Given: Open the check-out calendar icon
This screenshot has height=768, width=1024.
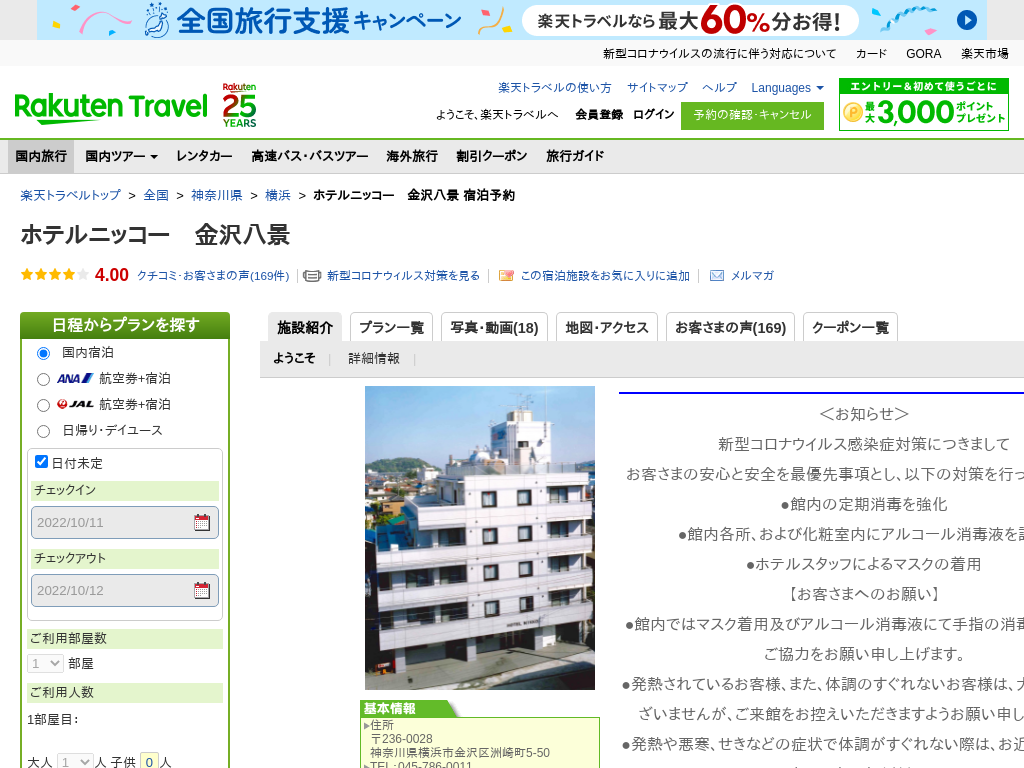Looking at the screenshot, I should (x=202, y=590).
